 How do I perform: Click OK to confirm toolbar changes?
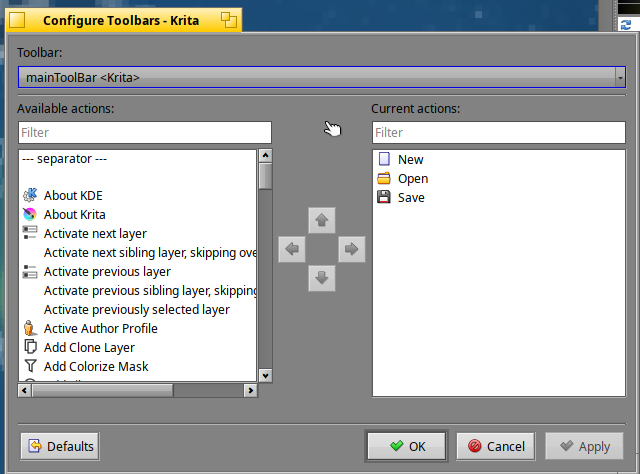pos(407,446)
